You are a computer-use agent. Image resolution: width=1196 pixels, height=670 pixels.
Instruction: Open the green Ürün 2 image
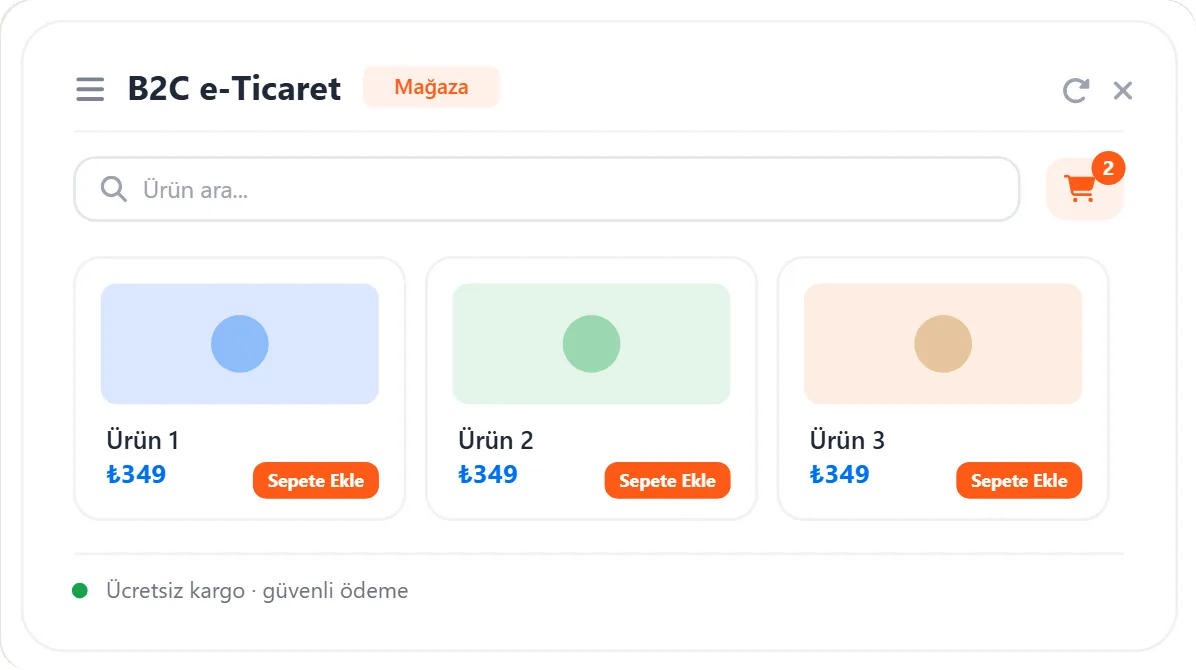click(x=591, y=344)
